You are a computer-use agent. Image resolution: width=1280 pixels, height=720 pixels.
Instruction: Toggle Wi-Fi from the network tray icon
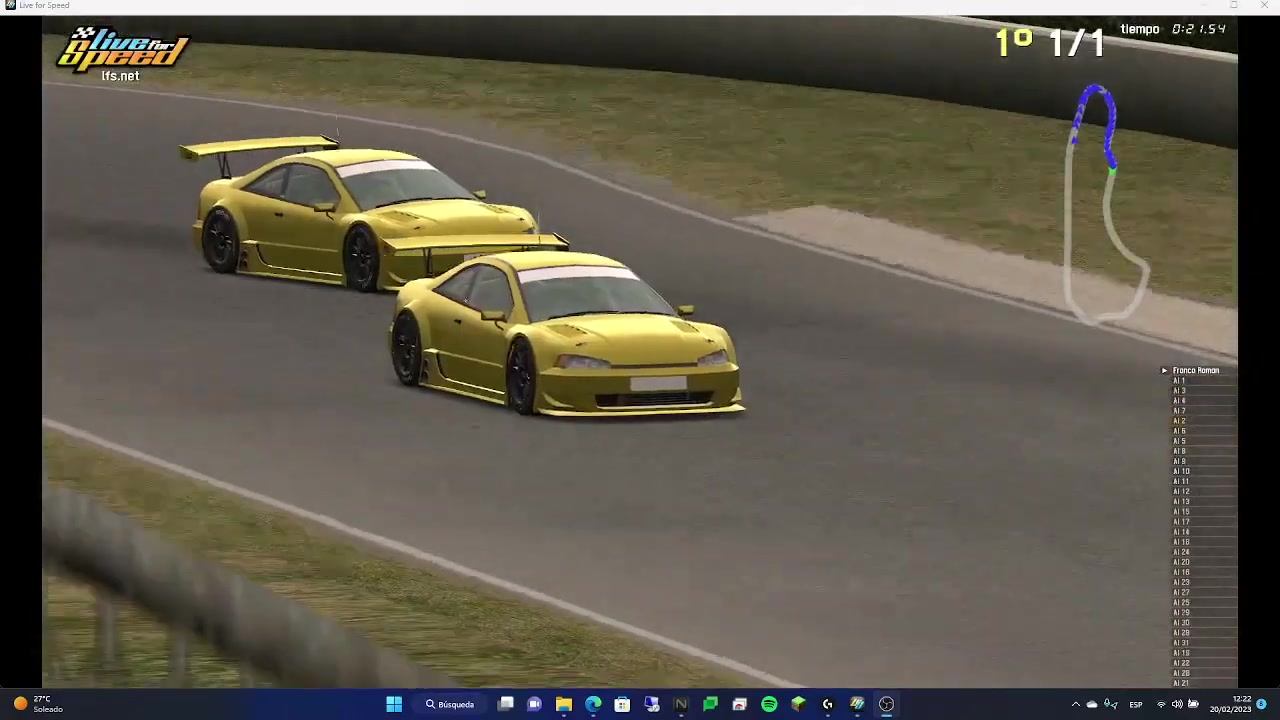coord(1161,704)
